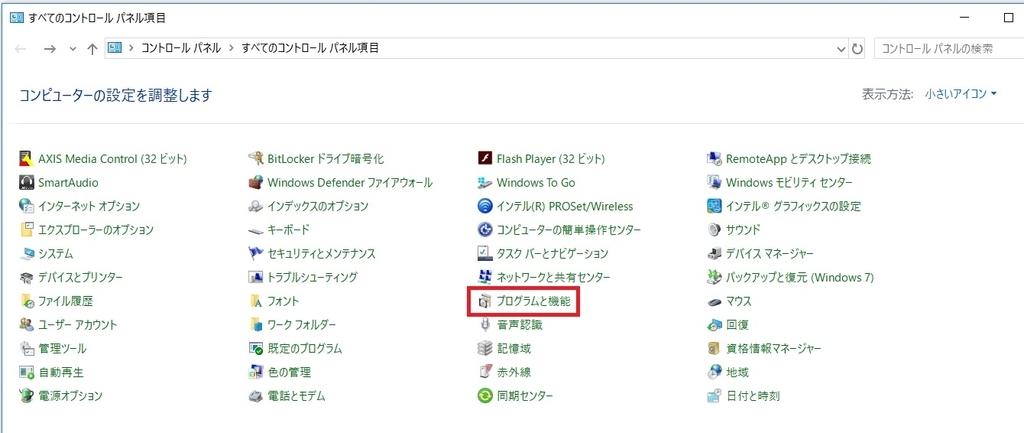Go up one level arrow
Screen dimensions: 1024x433
[92, 48]
